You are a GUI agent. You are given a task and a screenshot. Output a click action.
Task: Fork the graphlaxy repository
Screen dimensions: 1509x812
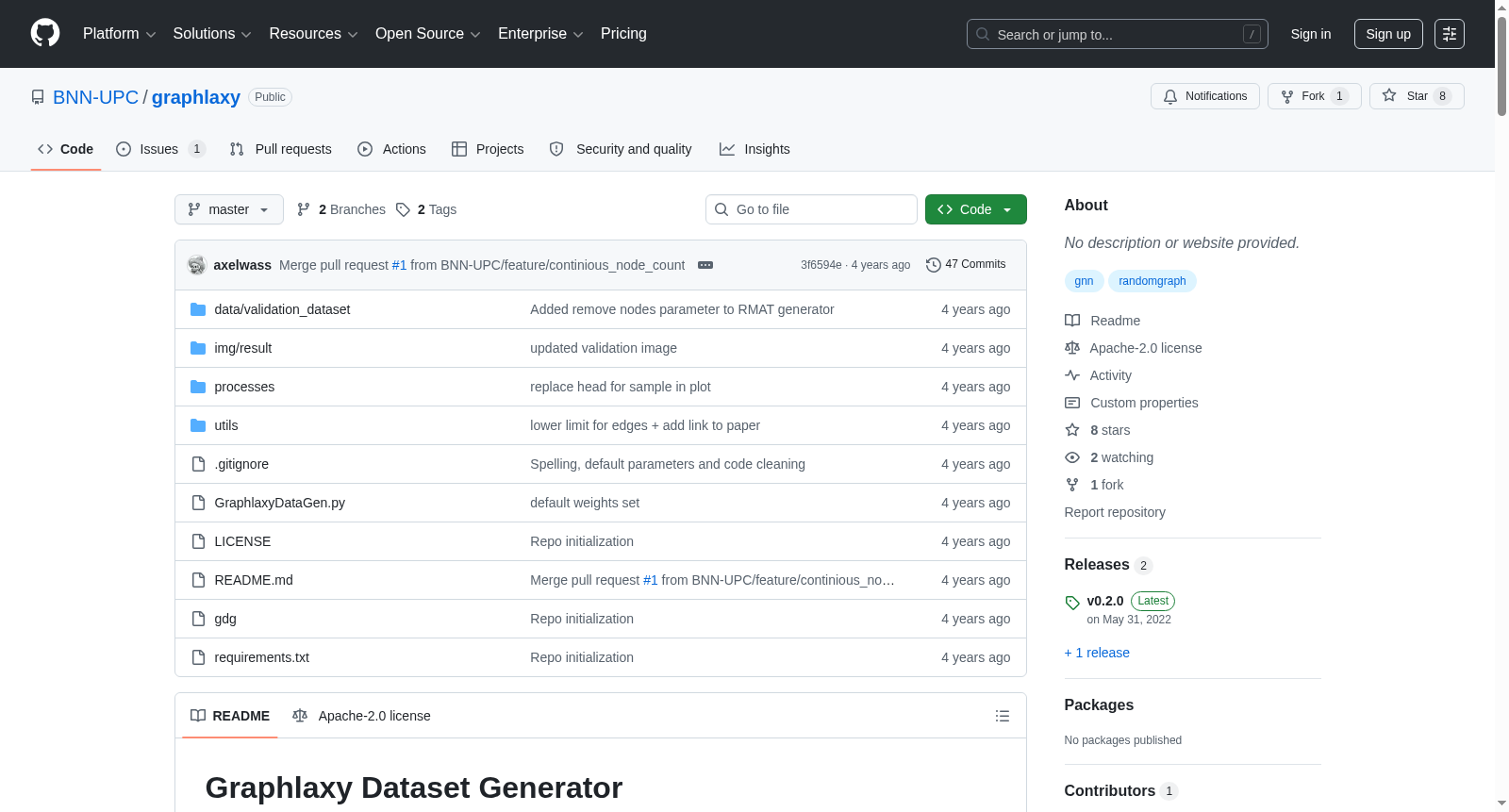[x=1314, y=96]
